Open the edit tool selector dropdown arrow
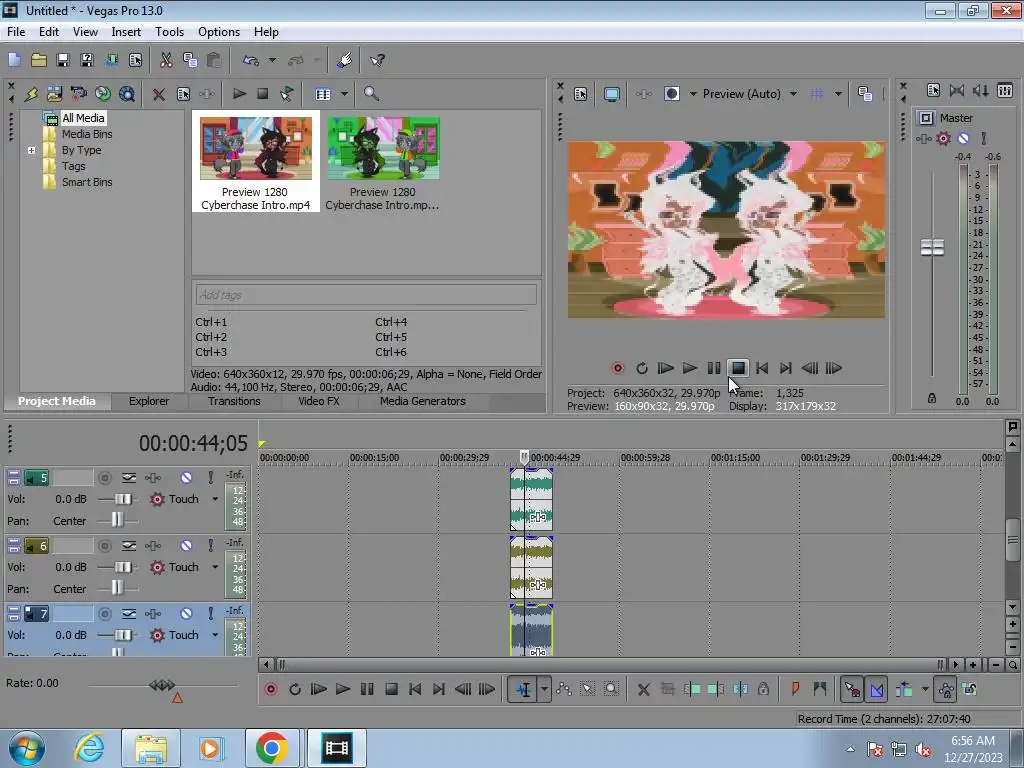This screenshot has height=768, width=1024. click(544, 690)
